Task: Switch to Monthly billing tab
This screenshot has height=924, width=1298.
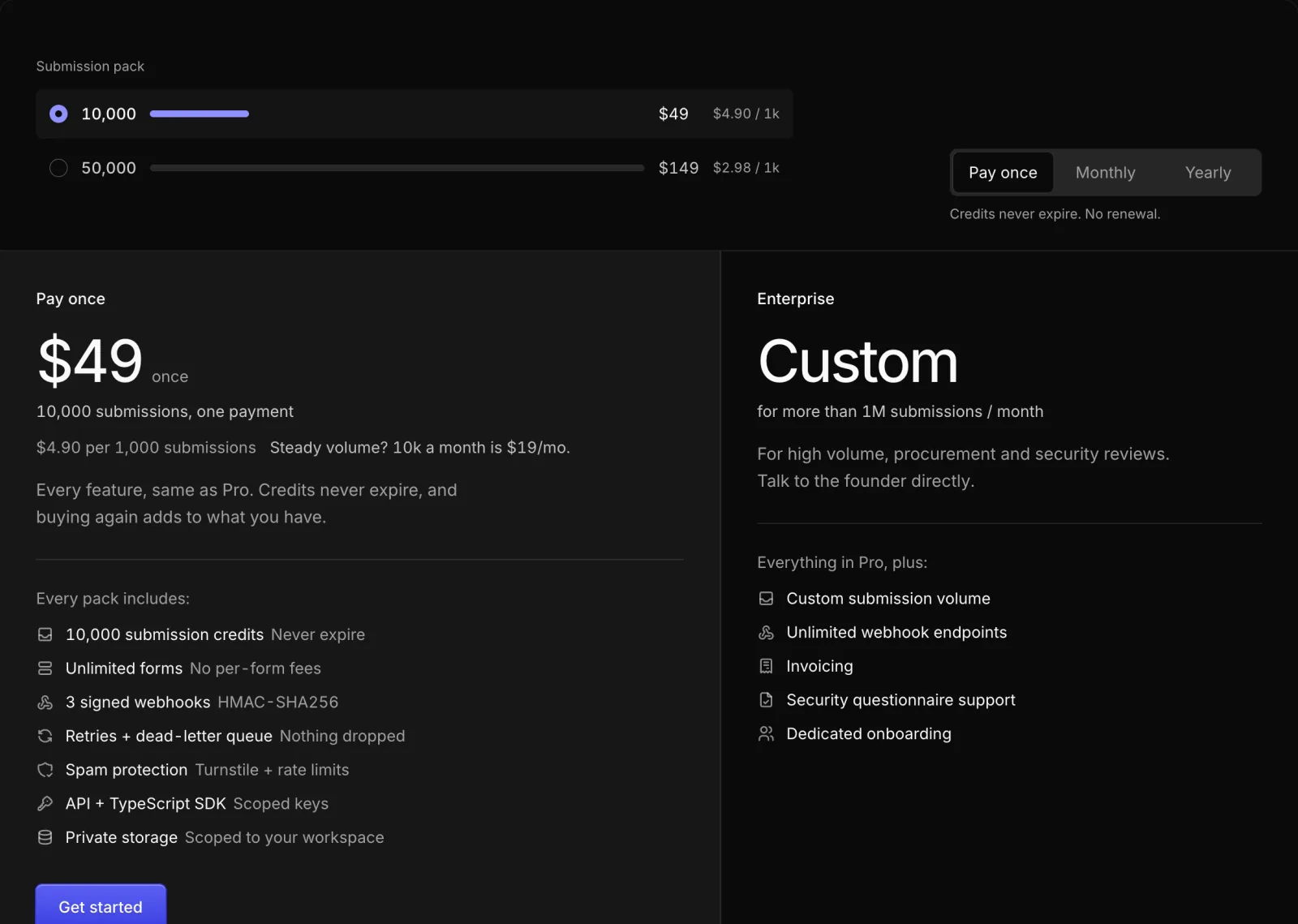Action: (x=1105, y=173)
